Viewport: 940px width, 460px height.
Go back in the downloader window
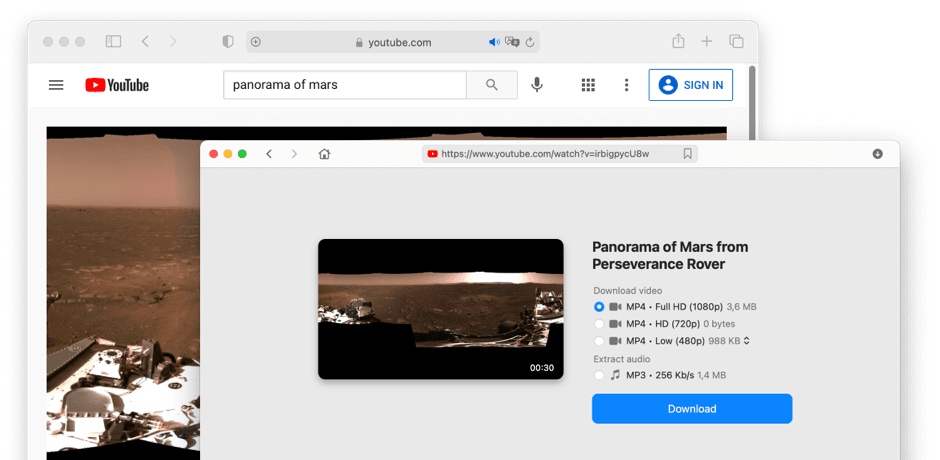pyautogui.click(x=269, y=154)
